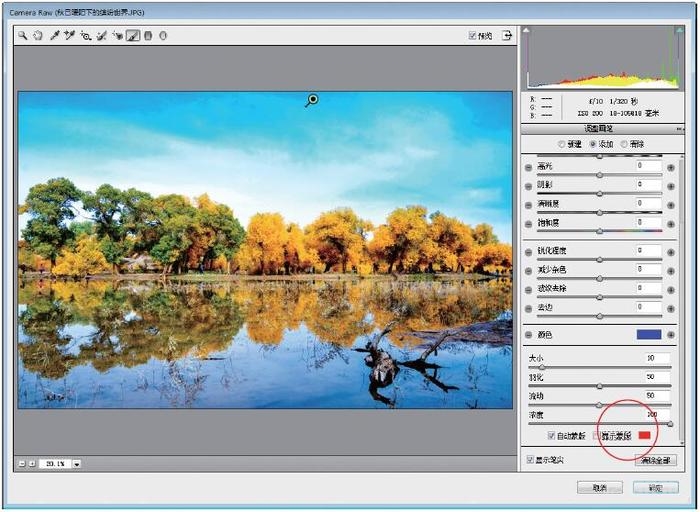Click the 大小 size slider track
The width and height of the screenshot is (700, 512).
click(x=600, y=367)
